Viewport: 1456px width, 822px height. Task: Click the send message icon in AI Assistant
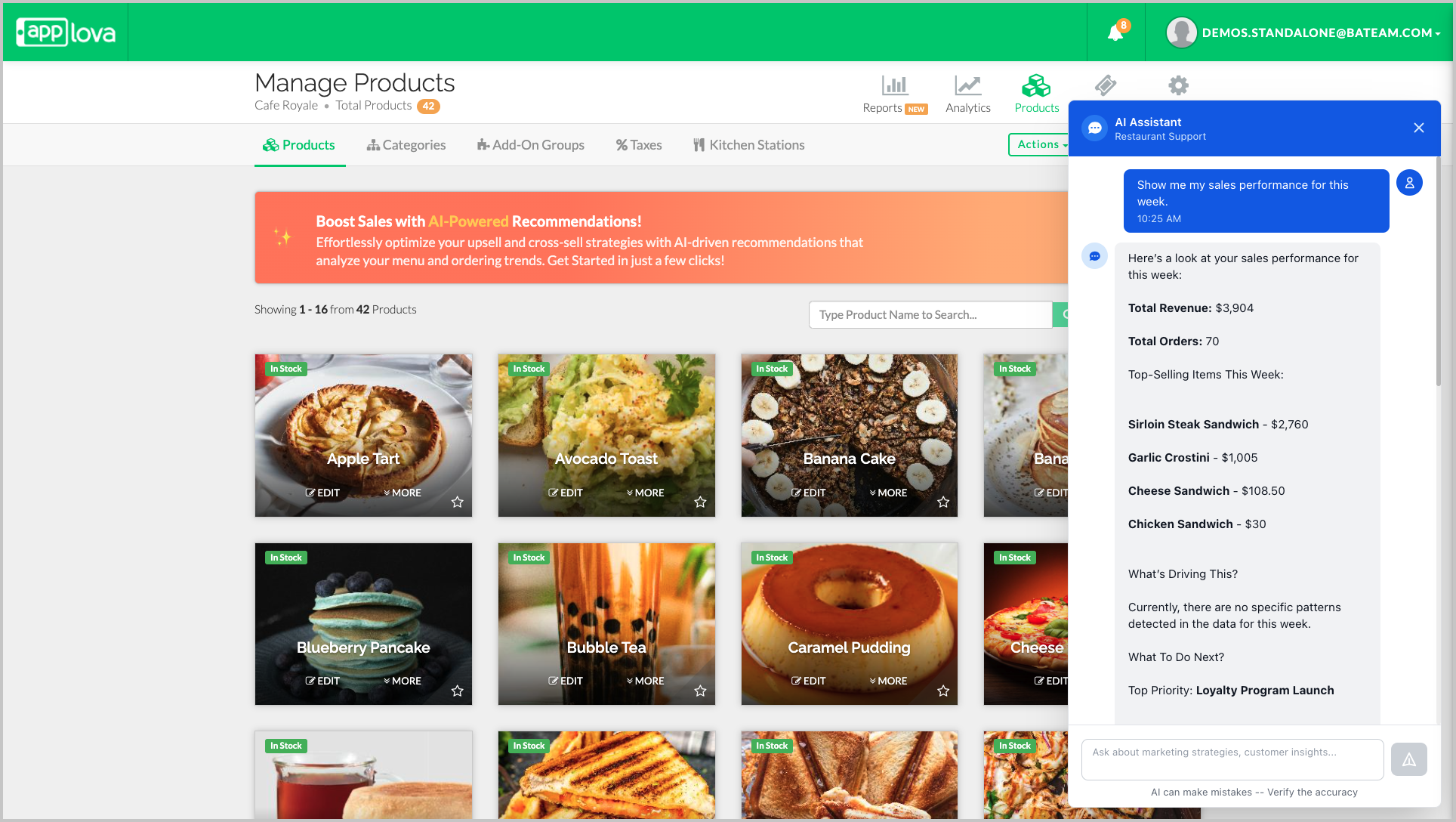point(1408,759)
